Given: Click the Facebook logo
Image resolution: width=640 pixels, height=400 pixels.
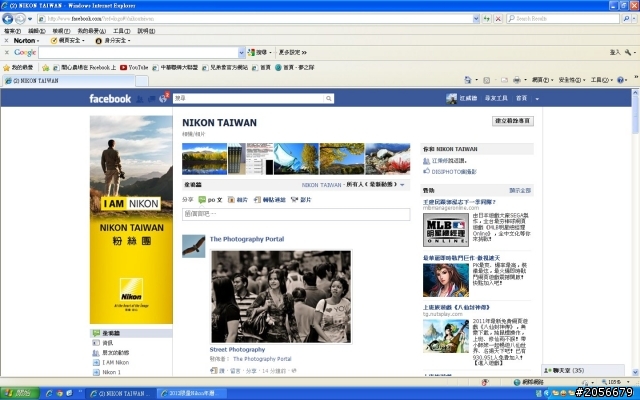Looking at the screenshot, I should tap(110, 98).
